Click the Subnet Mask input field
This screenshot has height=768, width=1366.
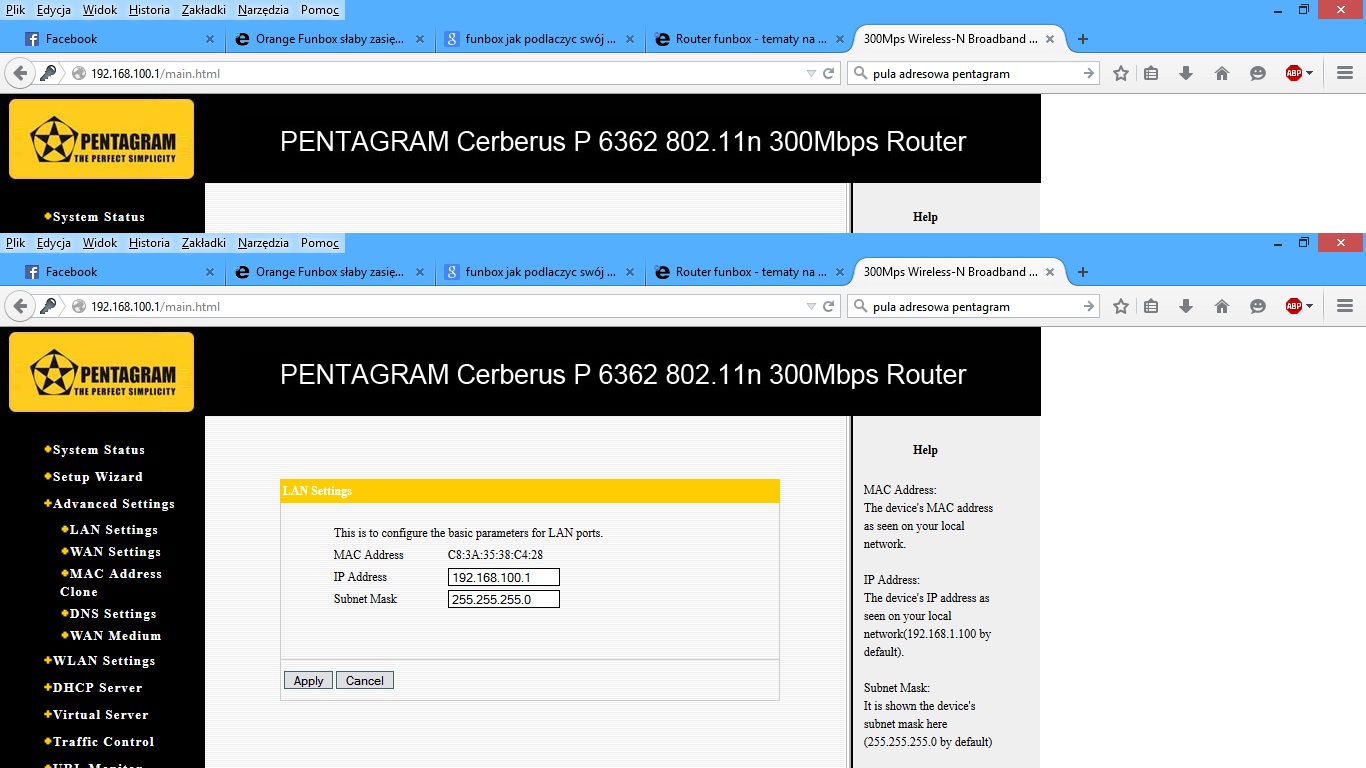pos(504,600)
